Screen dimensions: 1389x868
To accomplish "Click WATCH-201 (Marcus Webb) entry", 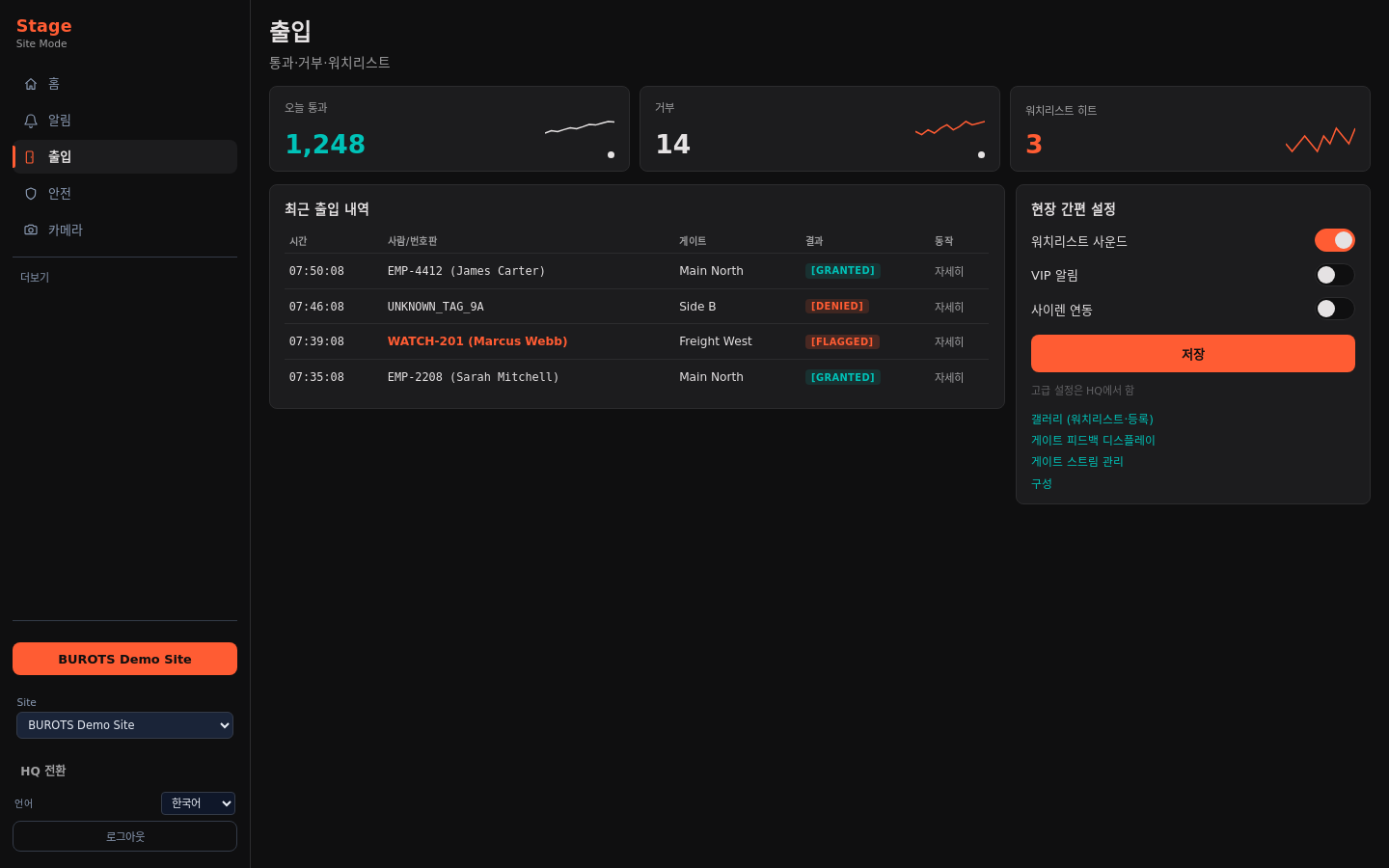I will (477, 341).
